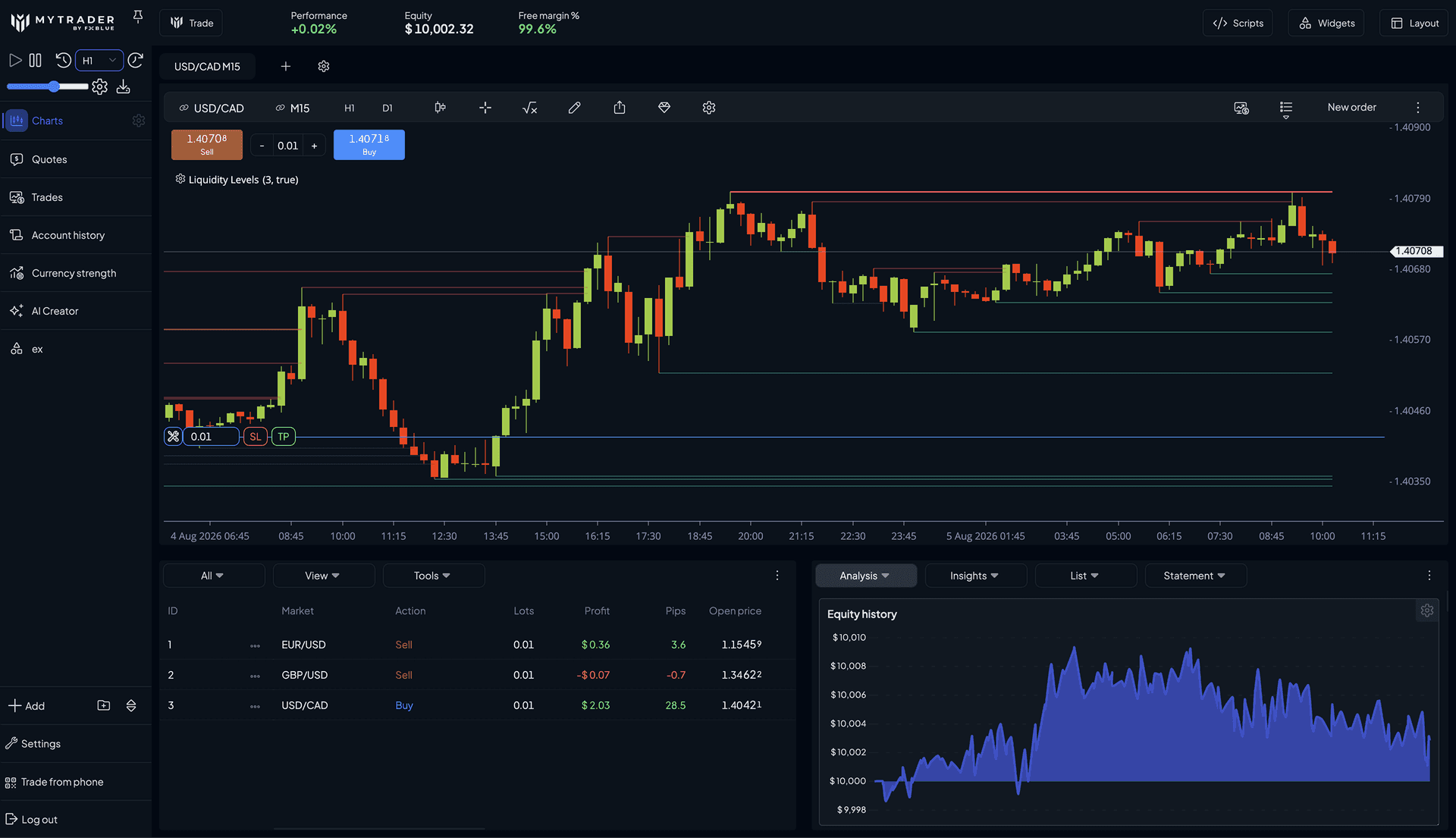Click the play simulation icon
1456x838 pixels.
(15, 60)
